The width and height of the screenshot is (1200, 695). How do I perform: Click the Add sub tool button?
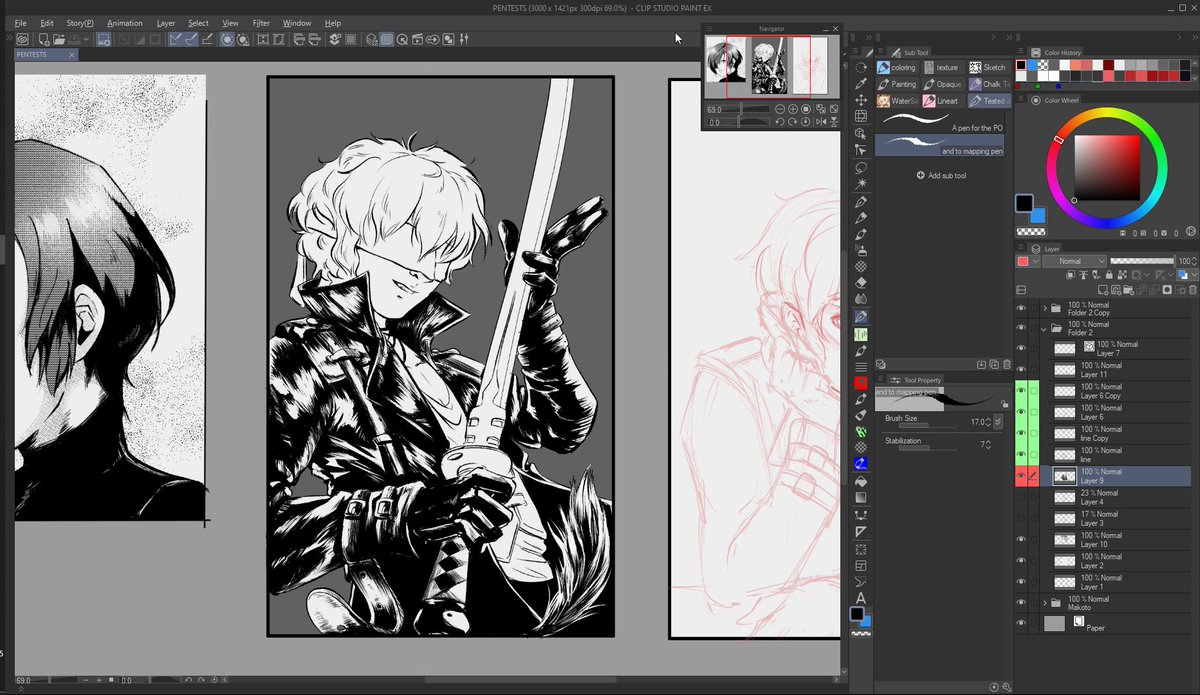coord(942,175)
